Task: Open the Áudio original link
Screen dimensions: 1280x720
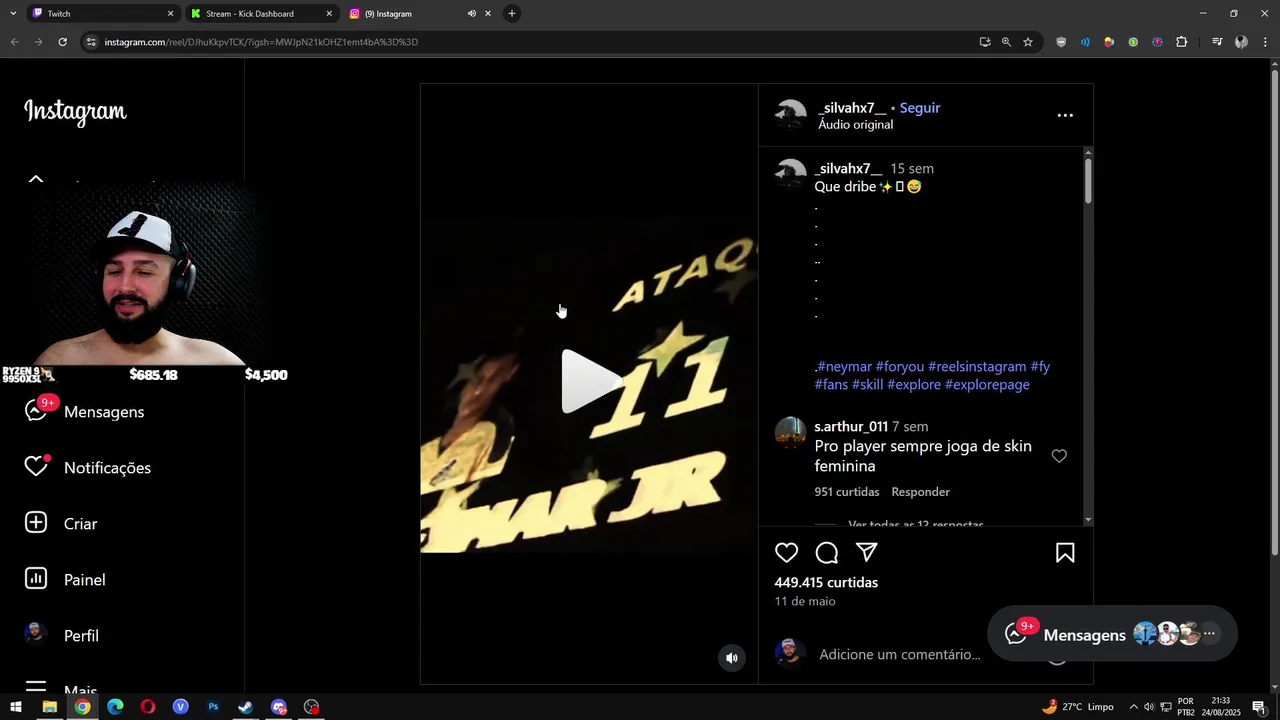Action: pos(855,125)
